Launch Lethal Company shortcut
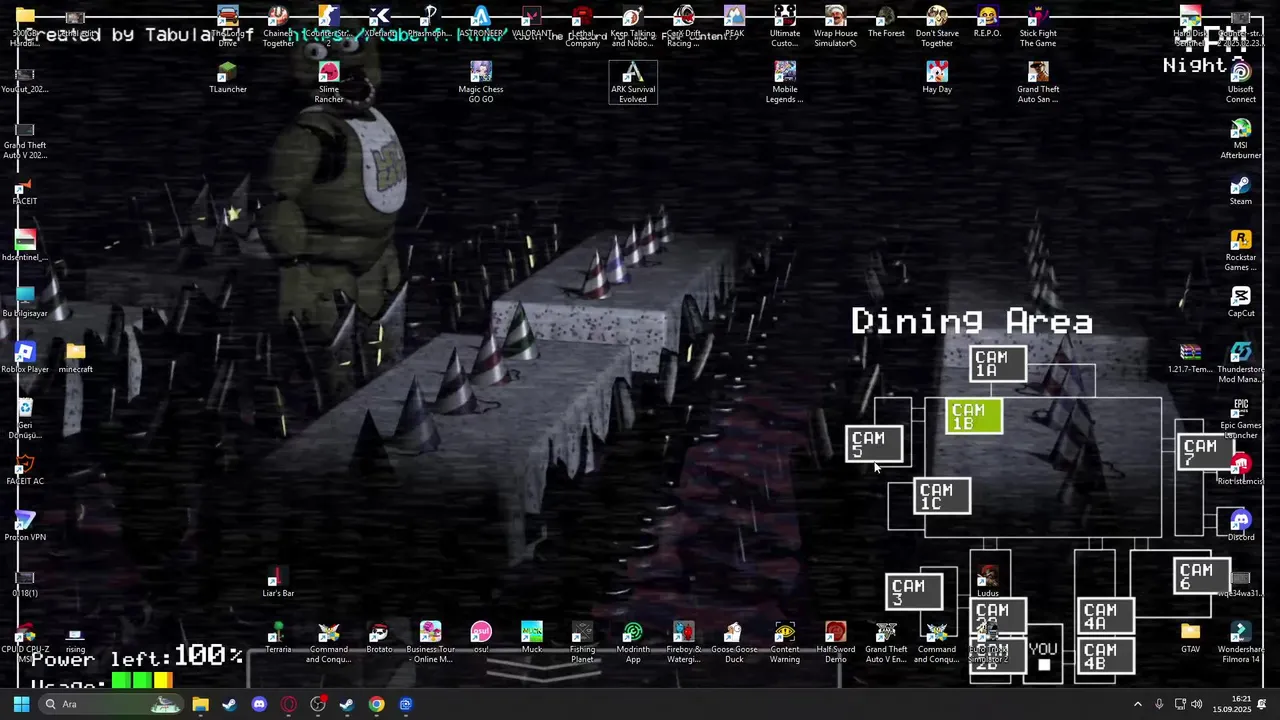 582,26
